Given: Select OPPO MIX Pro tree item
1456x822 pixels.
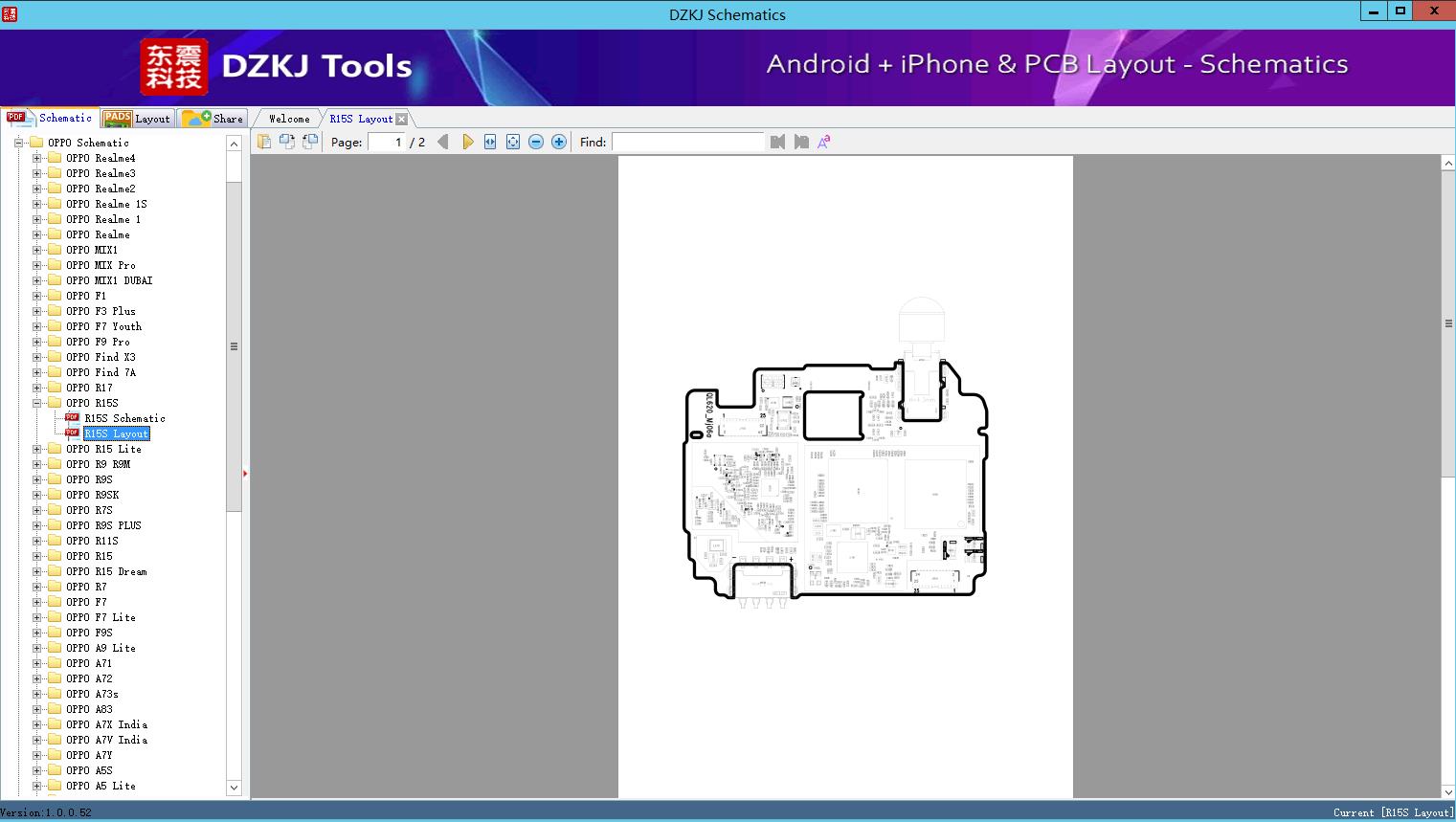Looking at the screenshot, I should [101, 265].
